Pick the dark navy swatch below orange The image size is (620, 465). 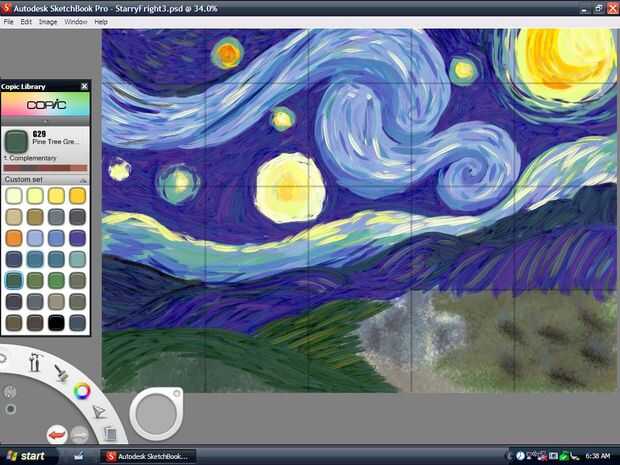click(14, 259)
